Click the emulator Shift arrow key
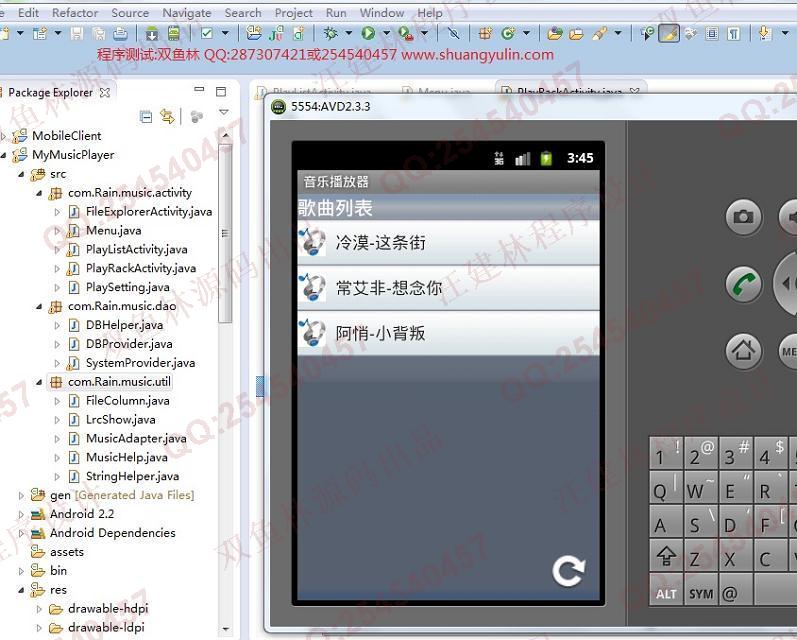797x640 pixels. tap(666, 556)
